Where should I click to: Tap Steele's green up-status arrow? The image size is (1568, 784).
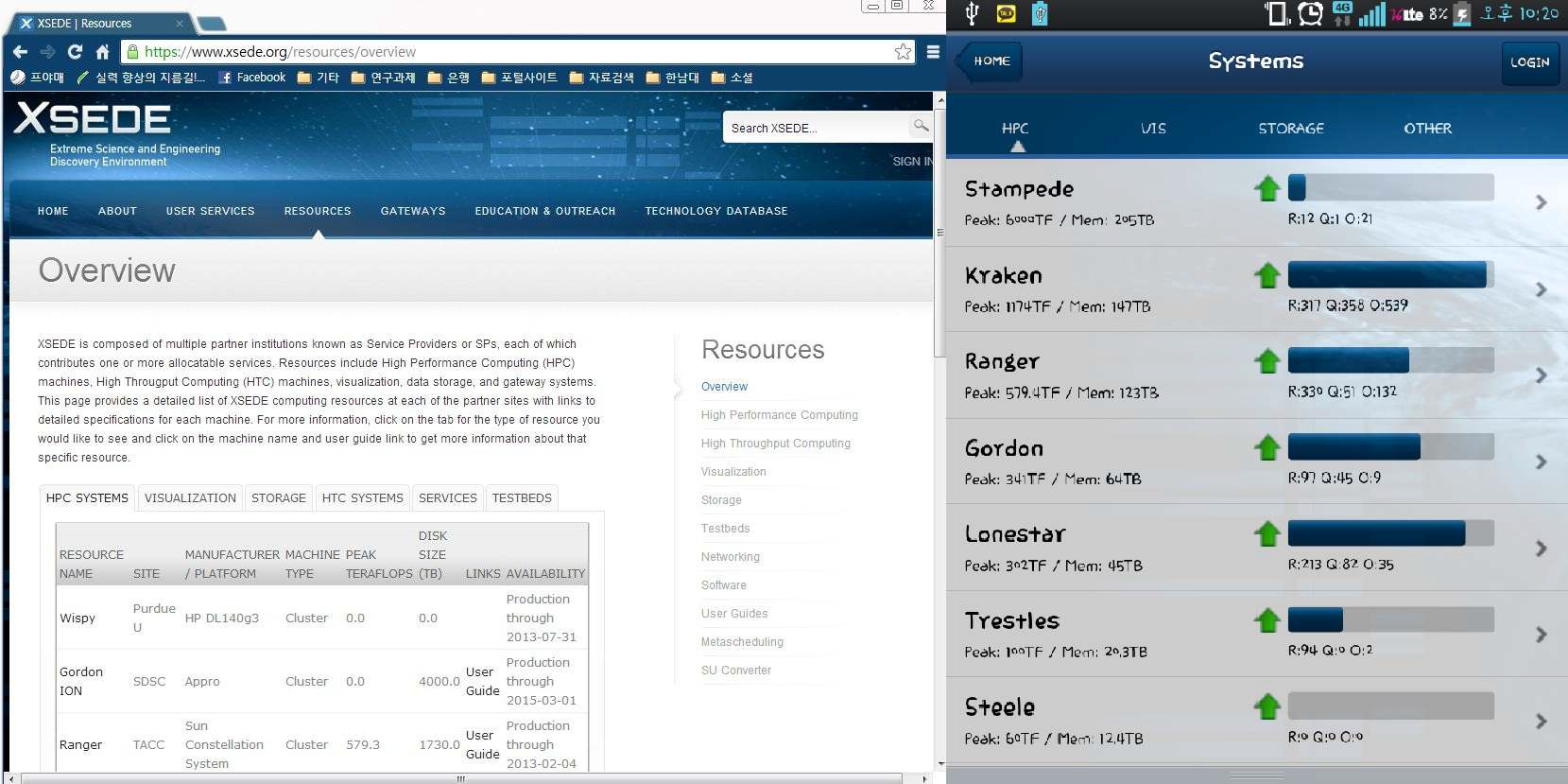point(1267,706)
